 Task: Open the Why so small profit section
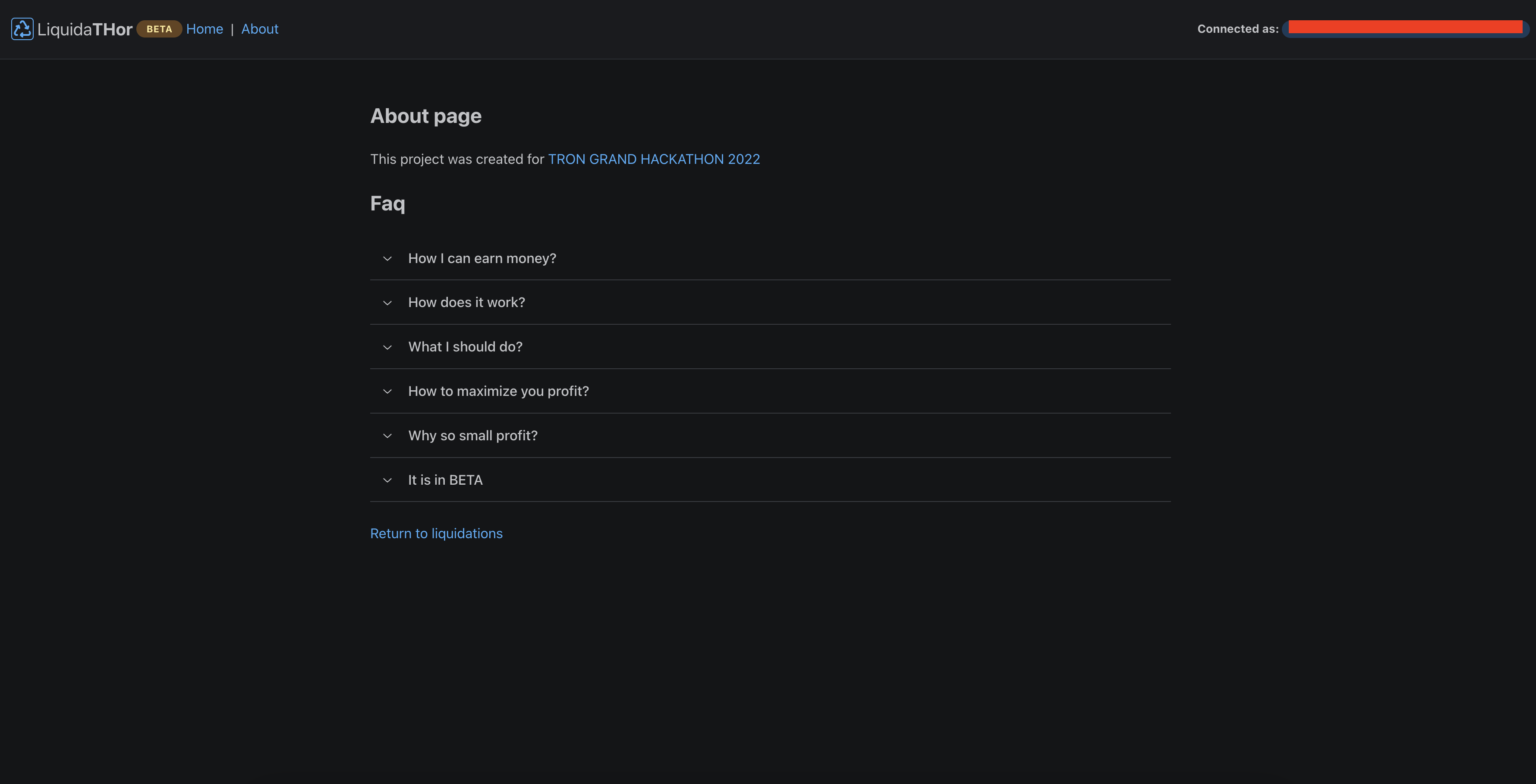(473, 435)
